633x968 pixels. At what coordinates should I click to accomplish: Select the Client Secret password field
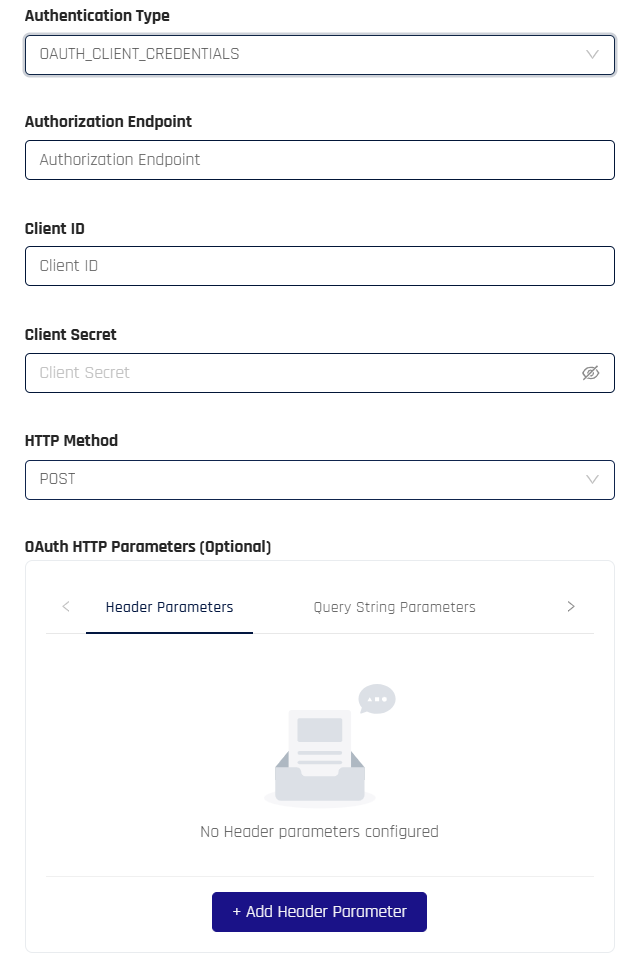pos(300,373)
